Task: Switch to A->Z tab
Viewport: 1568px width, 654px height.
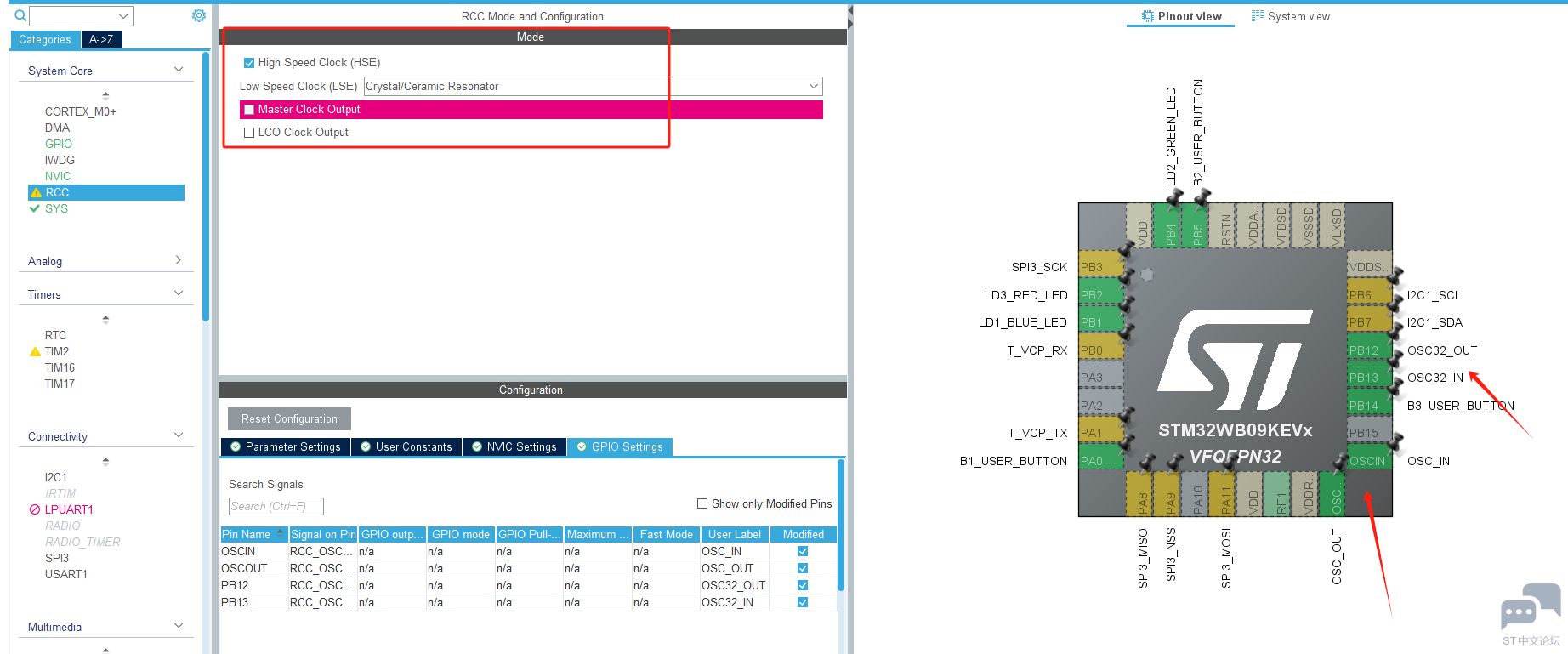Action: coord(102,40)
